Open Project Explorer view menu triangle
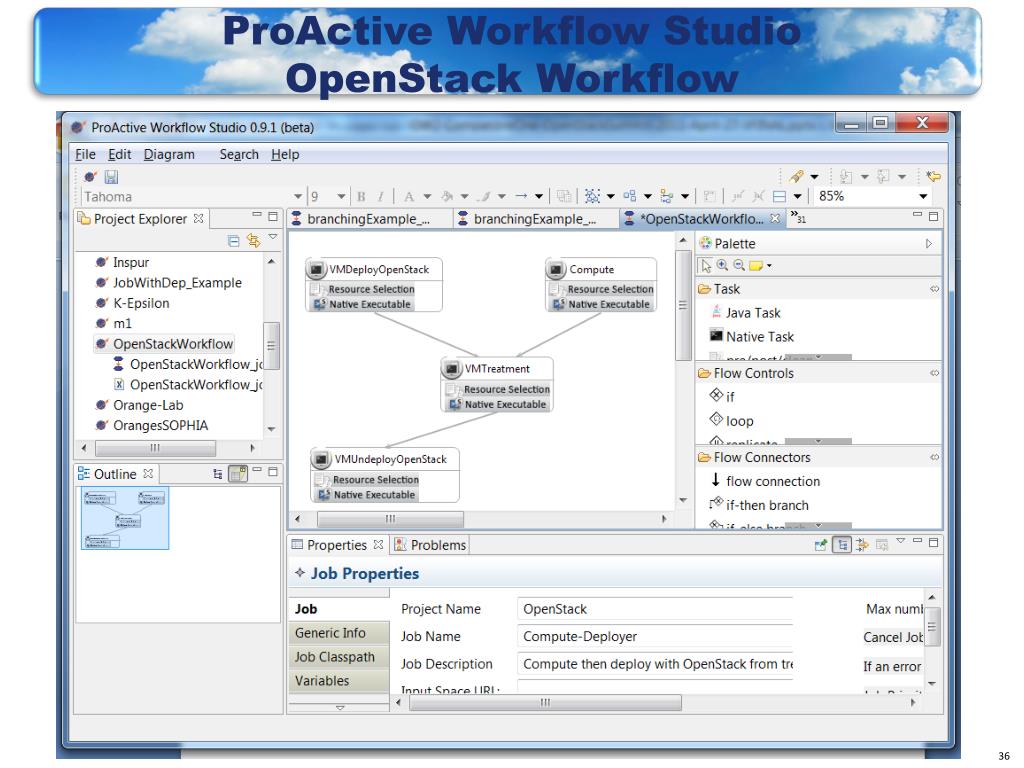The height and width of the screenshot is (768, 1024). (x=273, y=237)
